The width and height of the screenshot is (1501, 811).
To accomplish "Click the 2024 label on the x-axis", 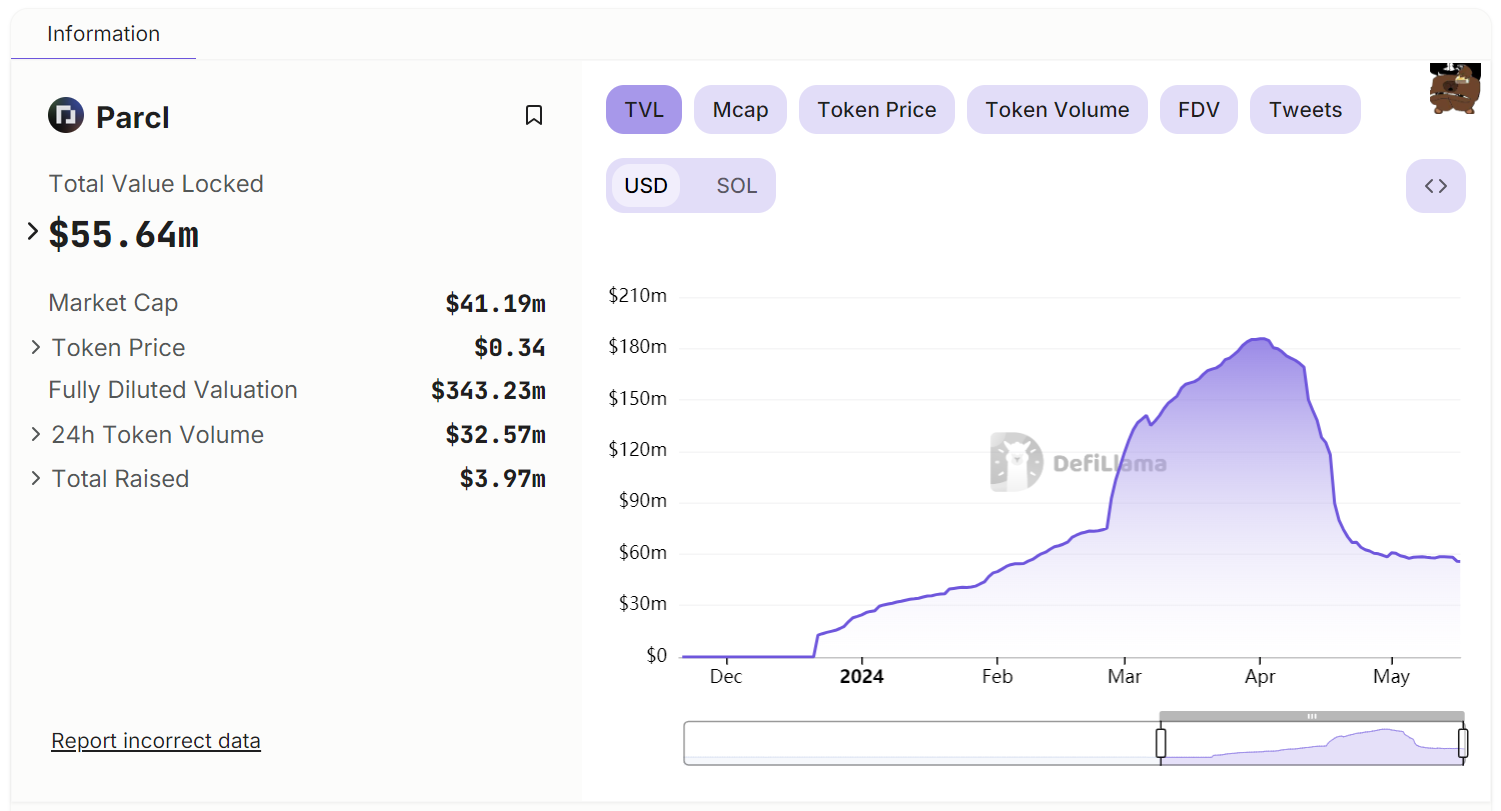I will [862, 677].
